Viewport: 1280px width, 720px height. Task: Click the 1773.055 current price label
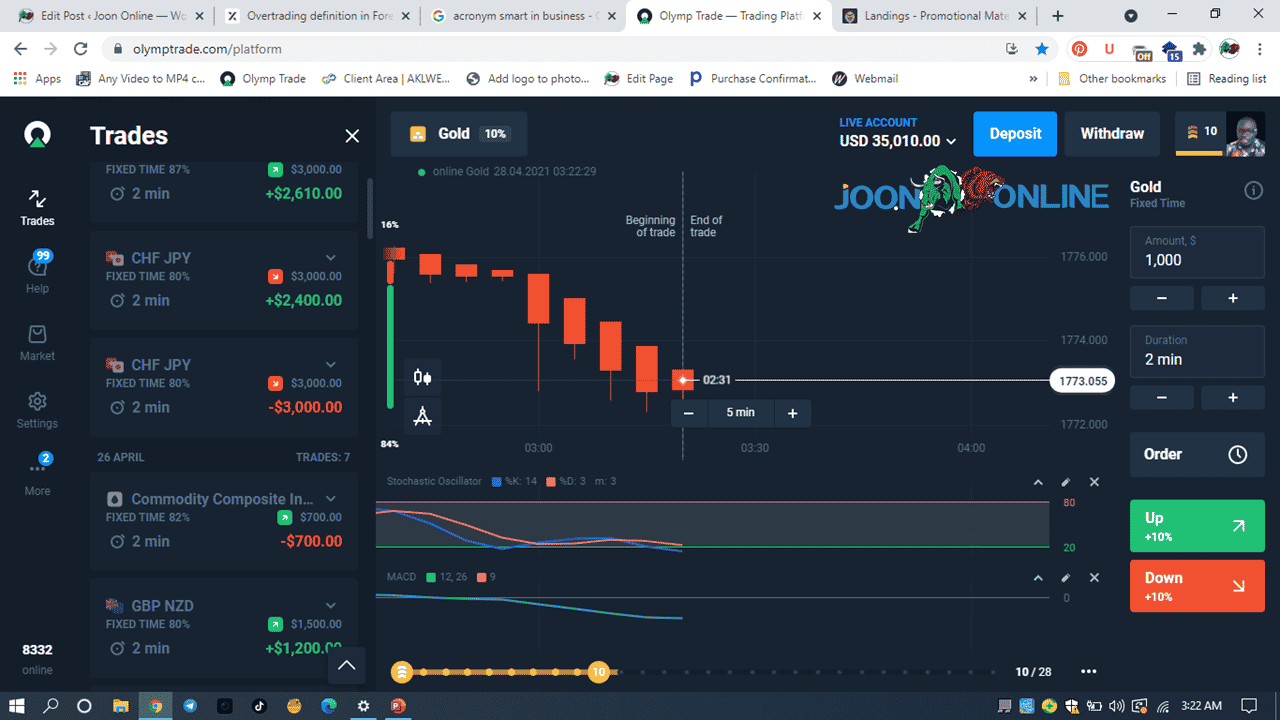pos(1082,381)
